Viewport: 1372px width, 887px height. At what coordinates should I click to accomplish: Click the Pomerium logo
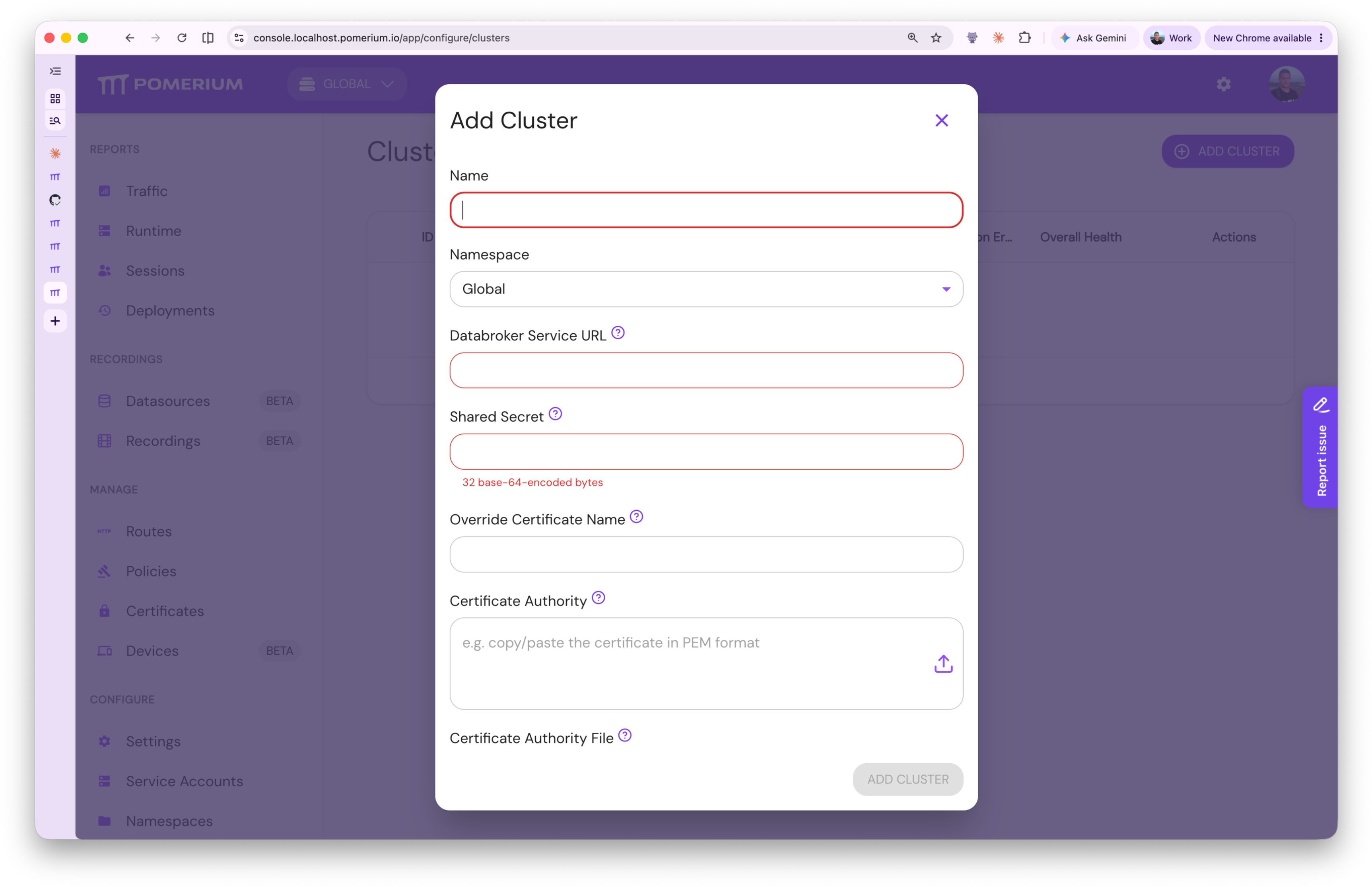coord(171,84)
